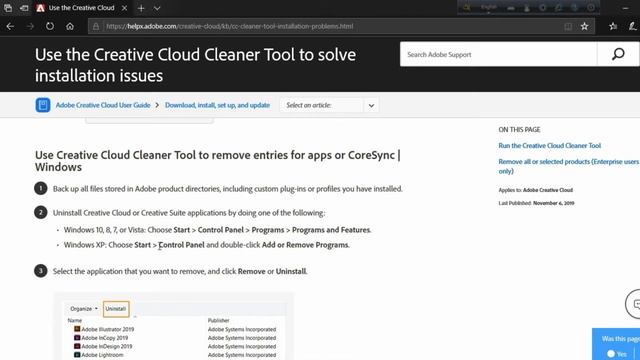
Task: Show tab previews chevron
Action: (157, 8)
